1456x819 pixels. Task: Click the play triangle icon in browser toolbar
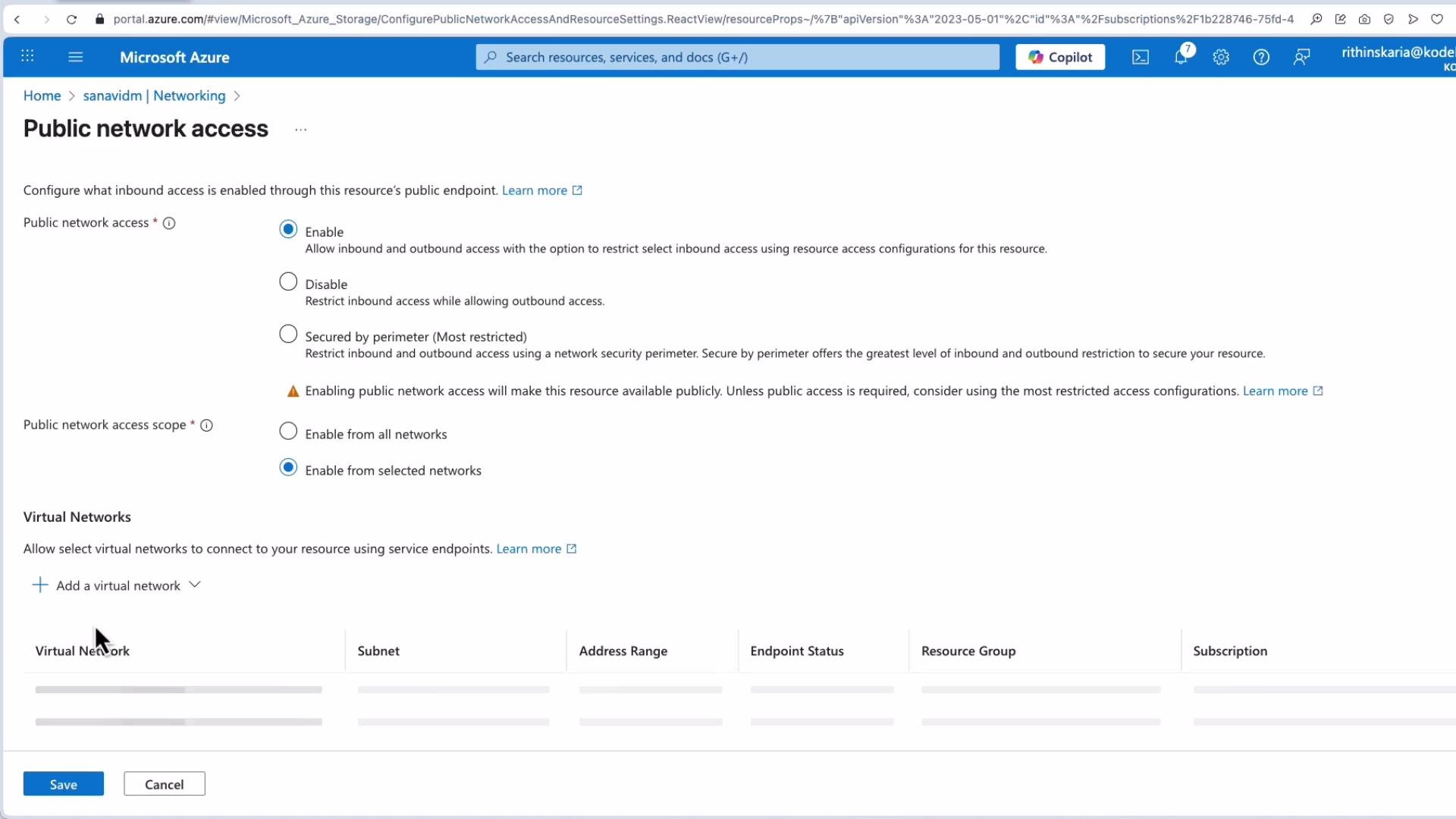(x=1413, y=19)
